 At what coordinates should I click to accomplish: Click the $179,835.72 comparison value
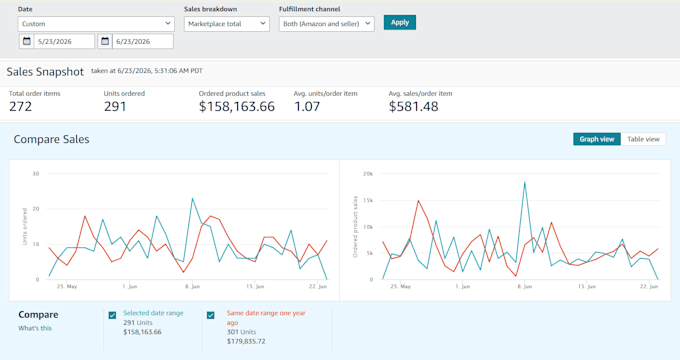pos(246,341)
